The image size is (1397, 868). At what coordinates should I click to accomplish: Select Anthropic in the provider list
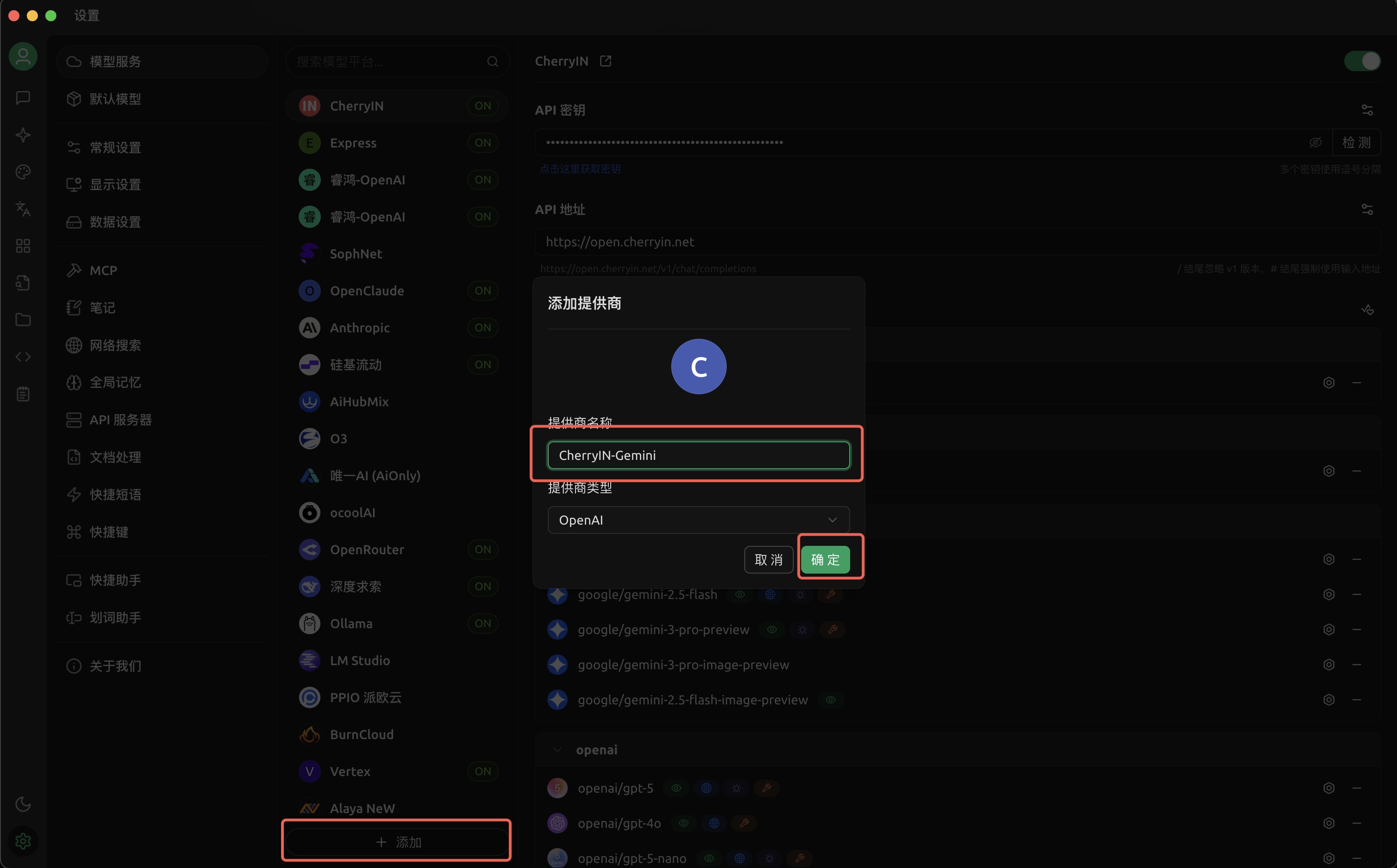pyautogui.click(x=360, y=328)
